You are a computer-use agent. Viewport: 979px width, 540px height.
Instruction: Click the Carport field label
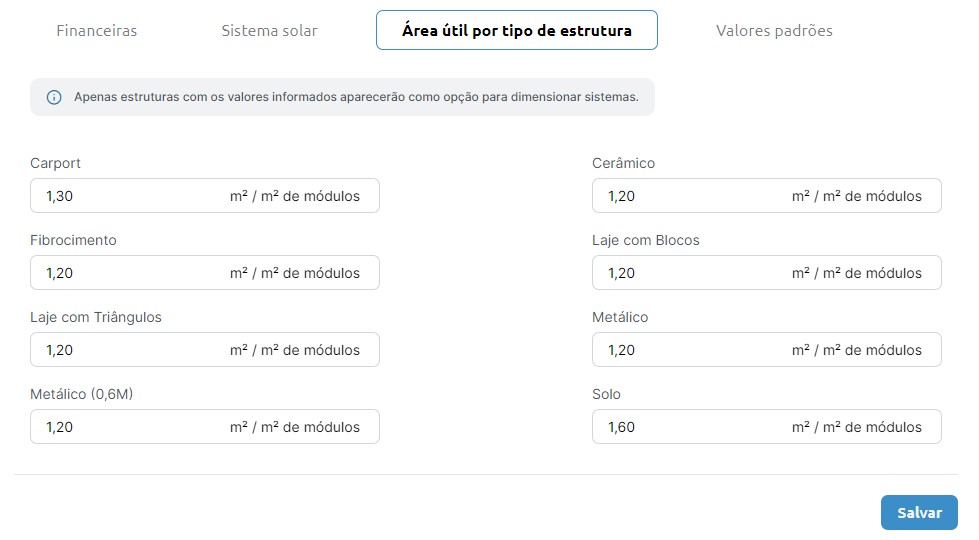click(56, 164)
